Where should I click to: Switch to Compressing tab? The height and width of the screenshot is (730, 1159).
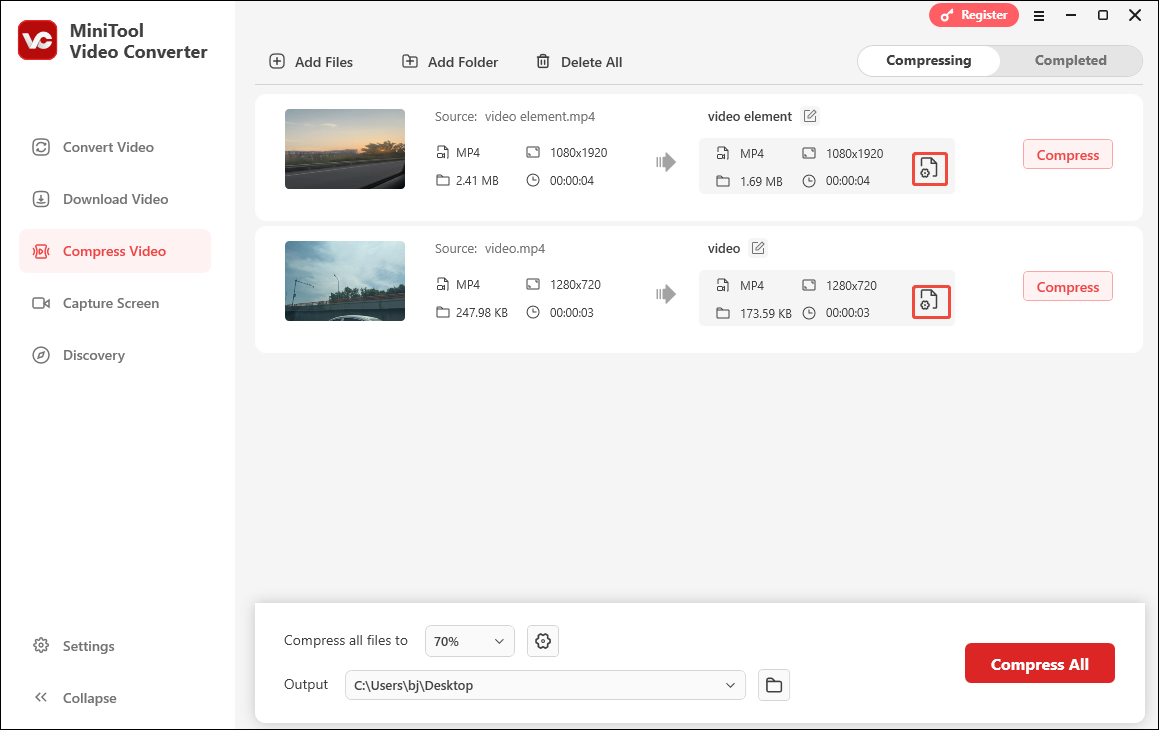tap(928, 61)
